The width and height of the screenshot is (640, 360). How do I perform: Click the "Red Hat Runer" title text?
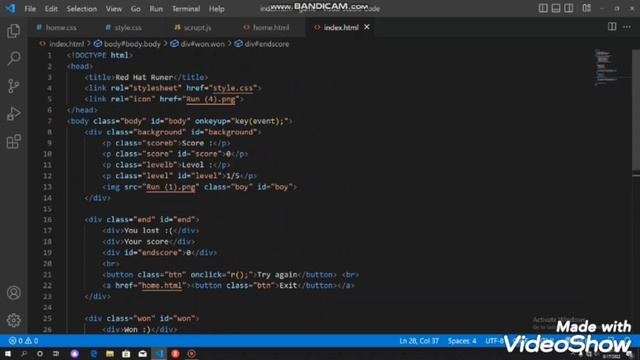coord(144,77)
